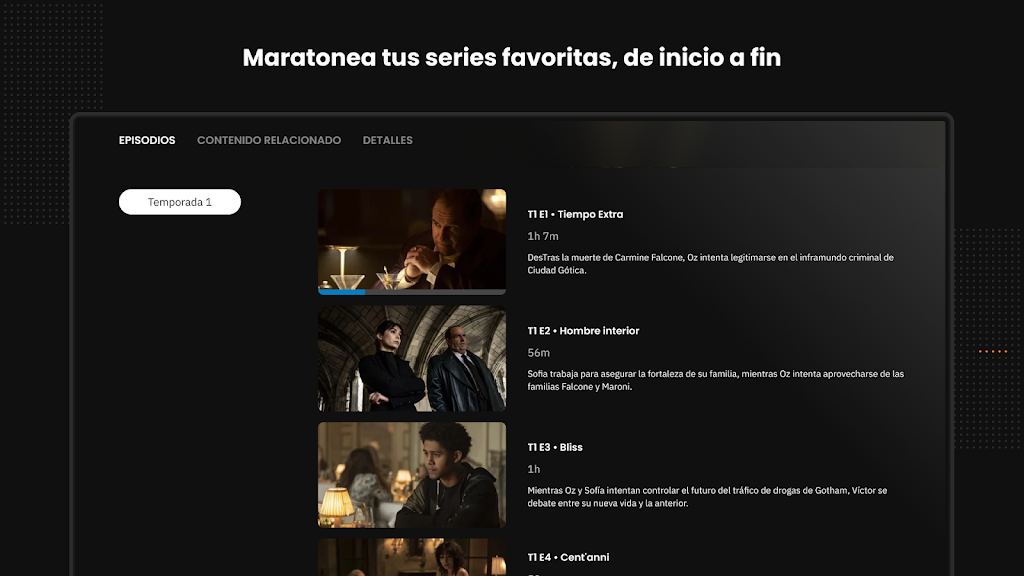This screenshot has width=1024, height=576.
Task: Switch to Contenido Relacionado tab
Action: 269,140
